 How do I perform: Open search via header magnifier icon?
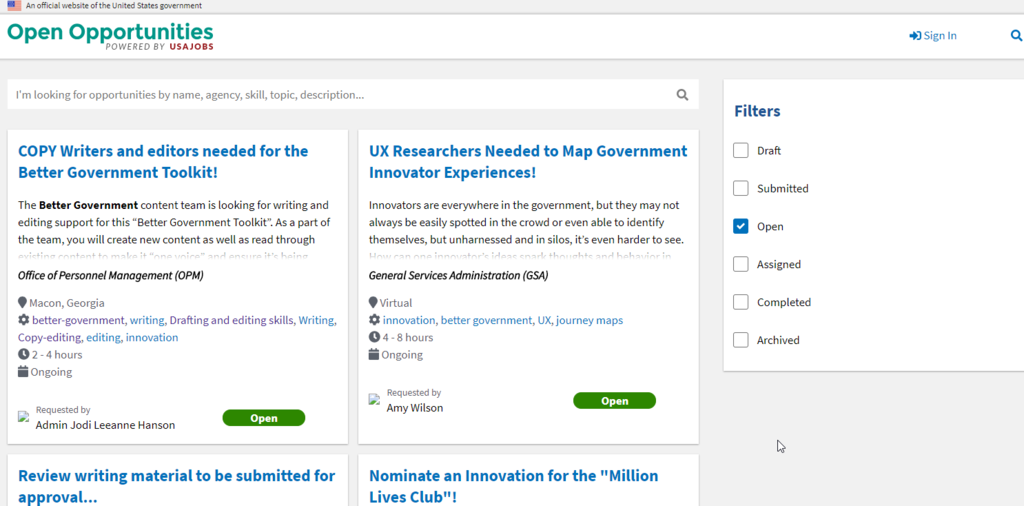pyautogui.click(x=1016, y=35)
